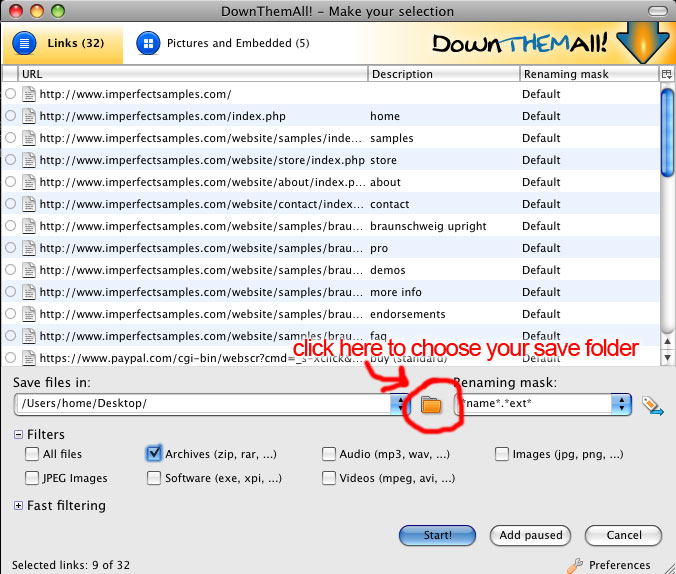Click the window toolbar toggle pill button
The height and width of the screenshot is (574, 676).
(x=657, y=11)
